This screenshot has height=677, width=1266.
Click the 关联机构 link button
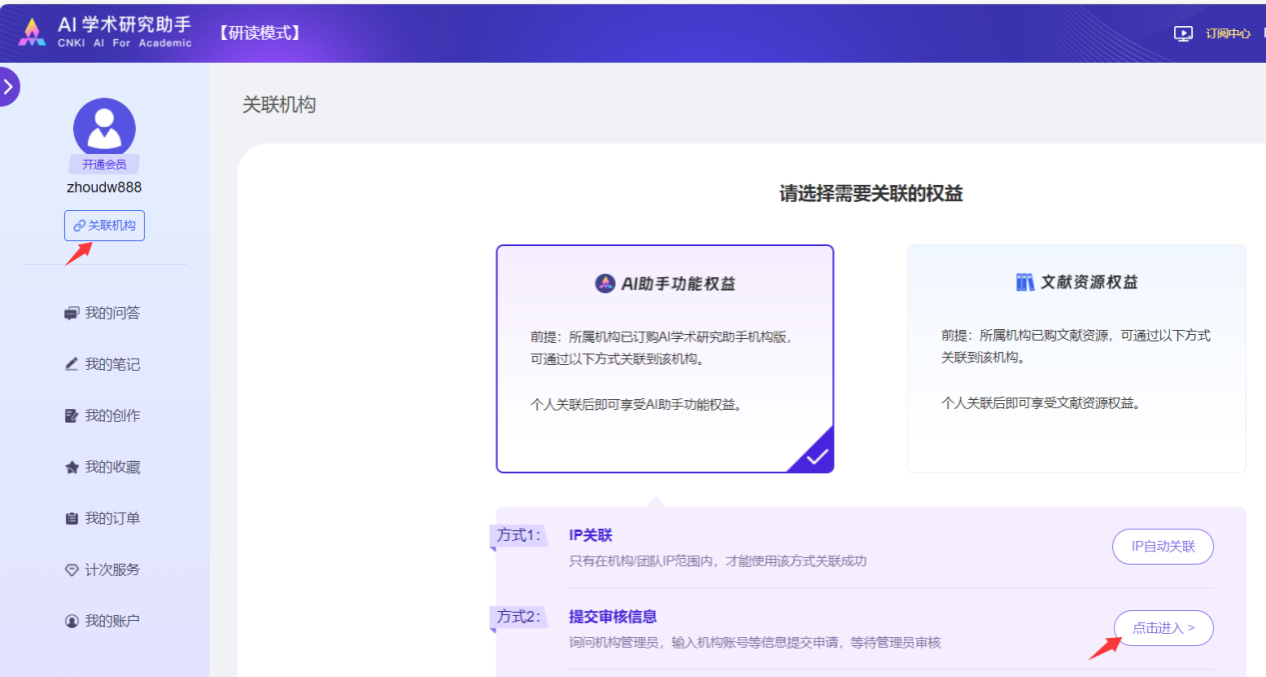coord(104,226)
